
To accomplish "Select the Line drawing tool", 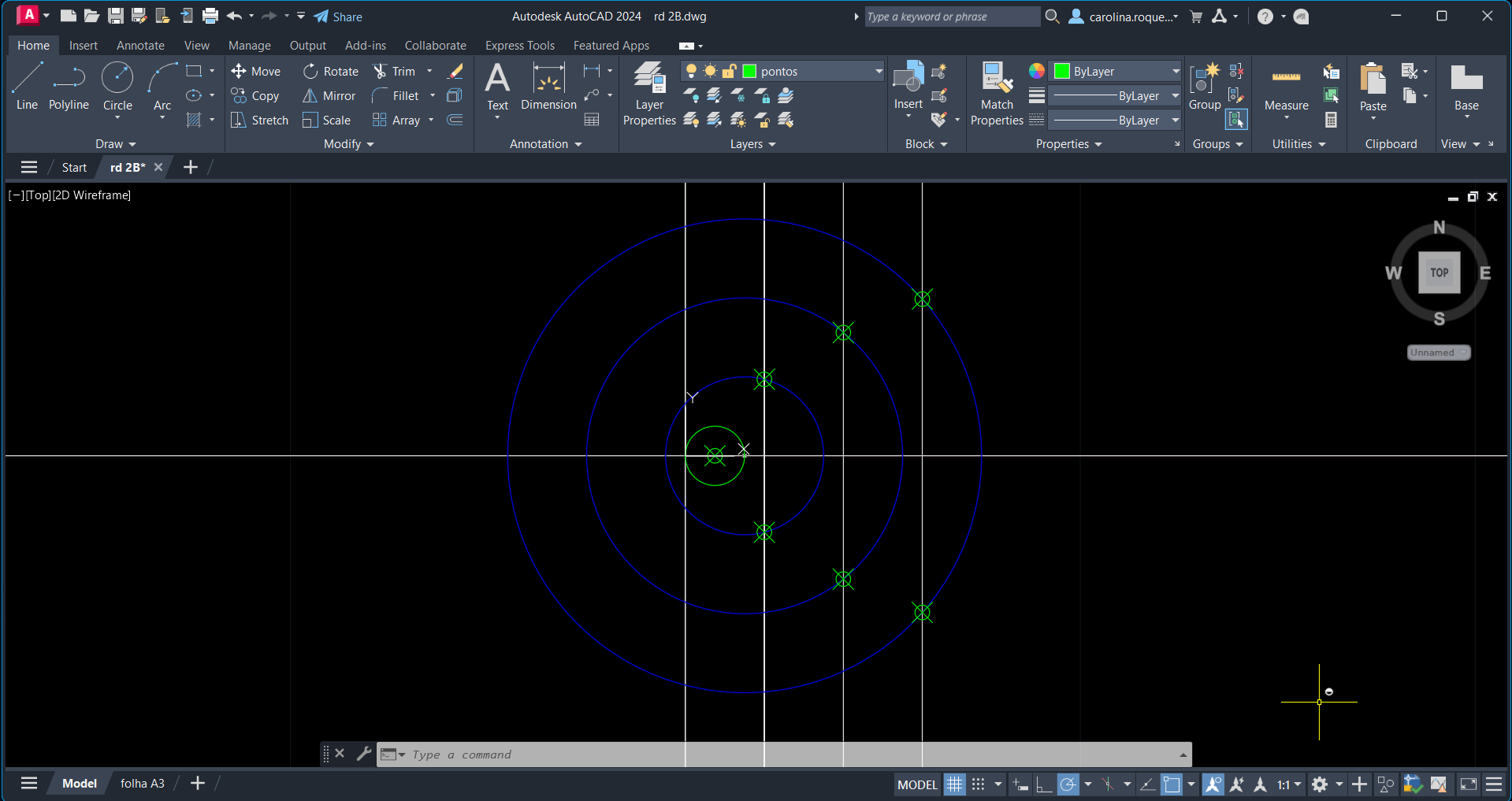I will [27, 87].
